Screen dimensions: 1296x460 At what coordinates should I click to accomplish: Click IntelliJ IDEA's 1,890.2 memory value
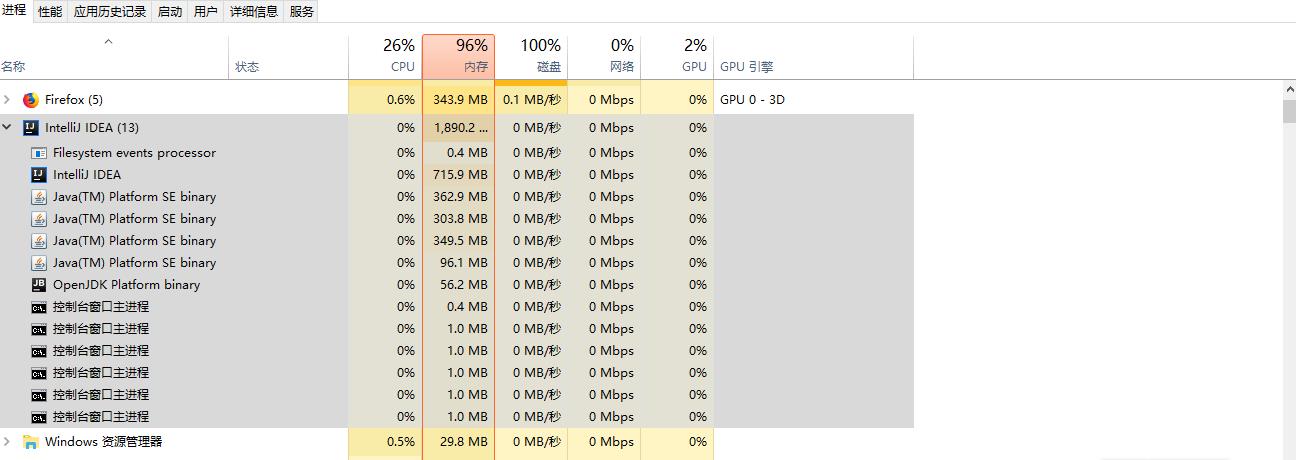pyautogui.click(x=461, y=128)
